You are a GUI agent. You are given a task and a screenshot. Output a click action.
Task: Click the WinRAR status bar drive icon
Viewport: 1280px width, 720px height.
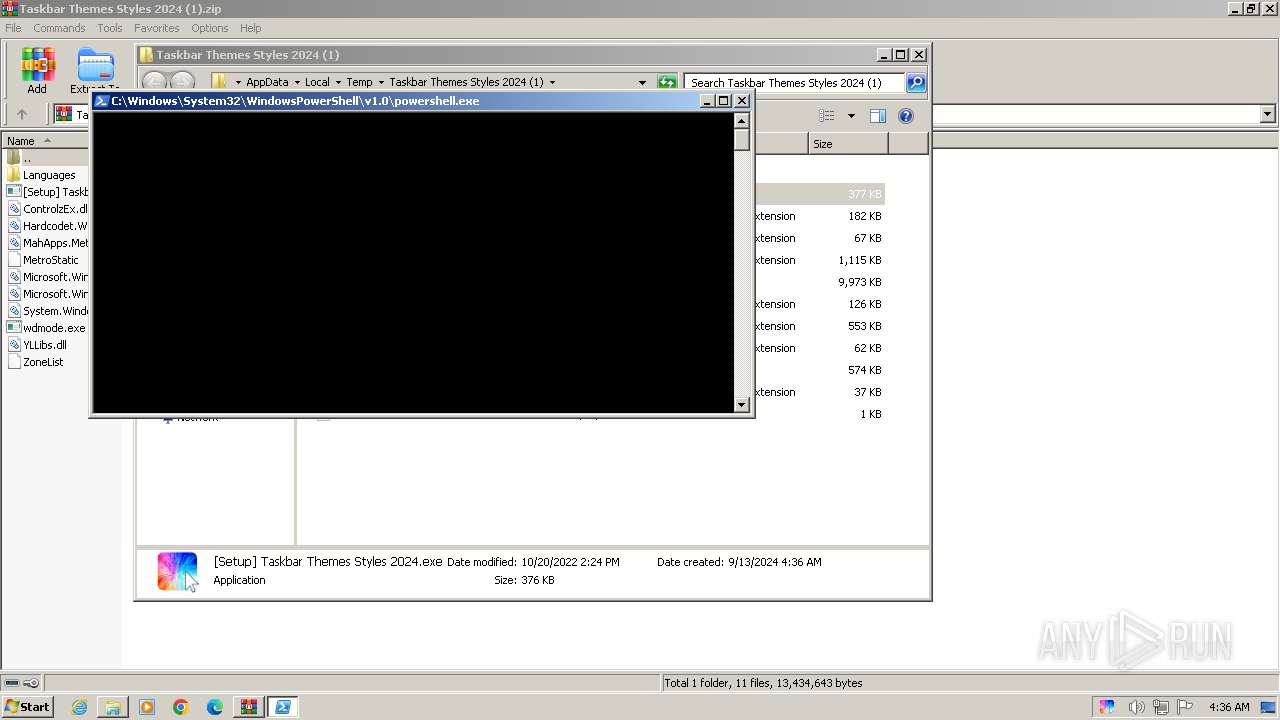(x=10, y=683)
